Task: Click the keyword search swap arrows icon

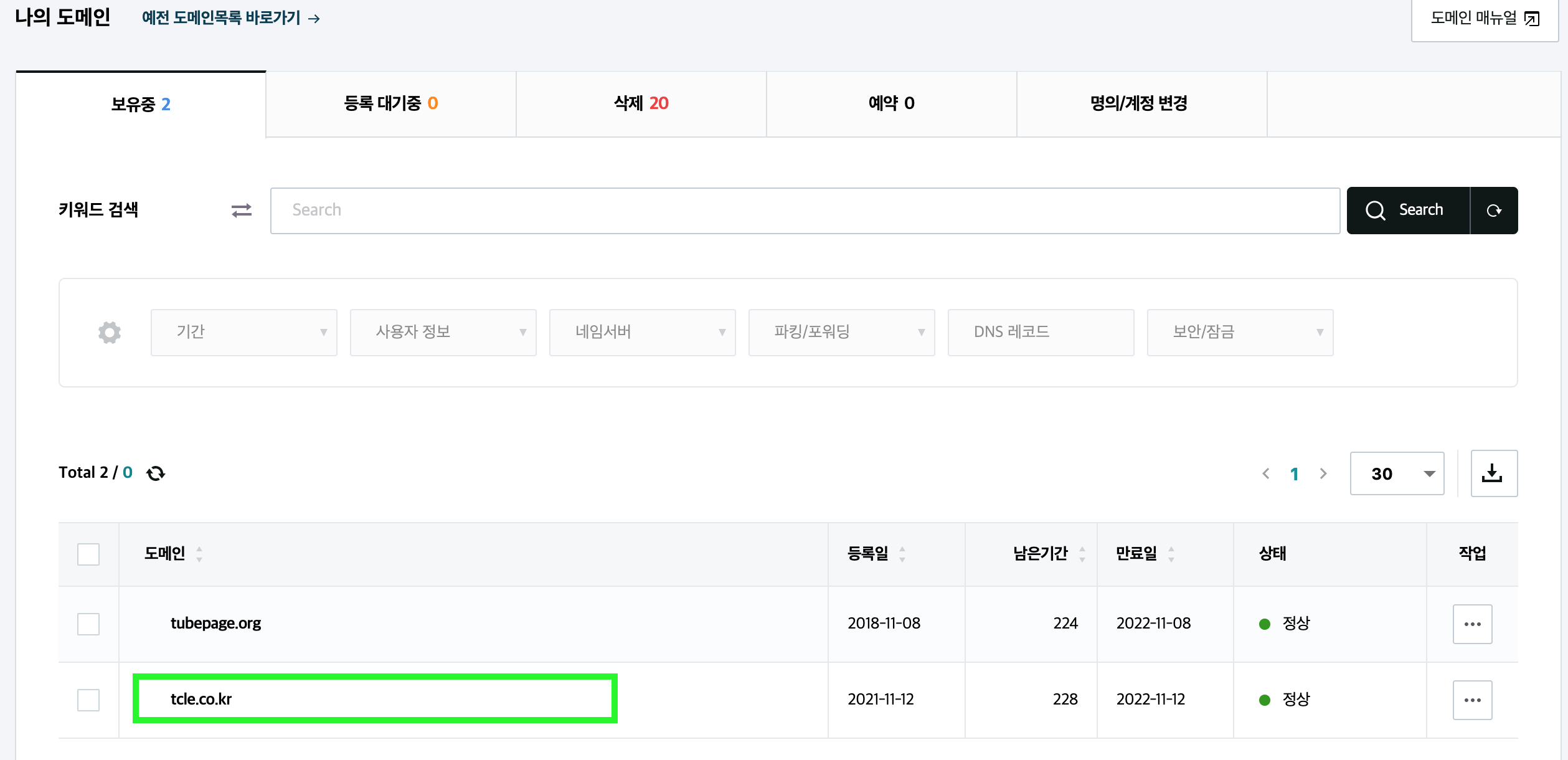Action: pos(242,211)
